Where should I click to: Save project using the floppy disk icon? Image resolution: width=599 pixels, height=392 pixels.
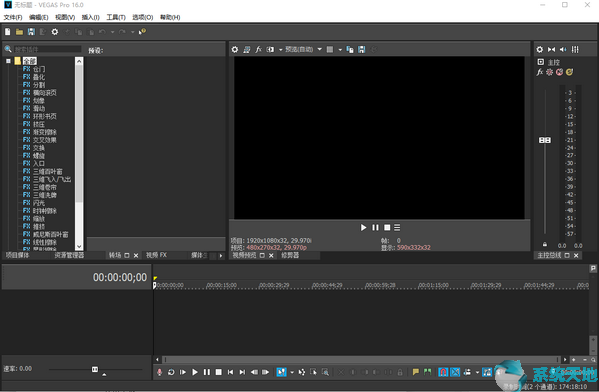coord(31,32)
